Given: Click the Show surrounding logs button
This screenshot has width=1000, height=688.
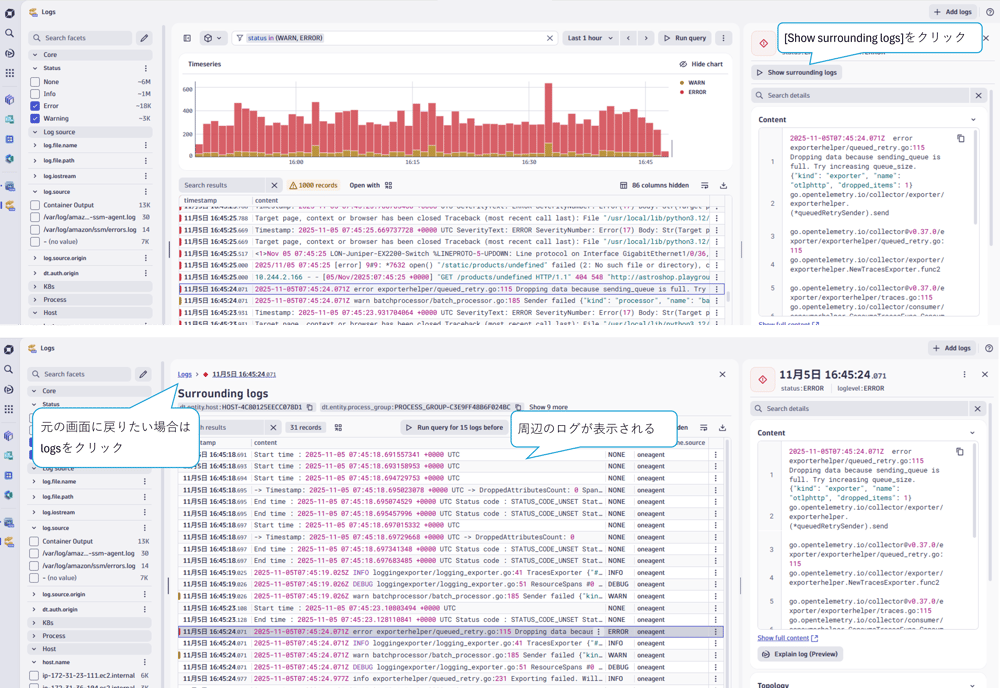Looking at the screenshot, I should pyautogui.click(x=797, y=73).
